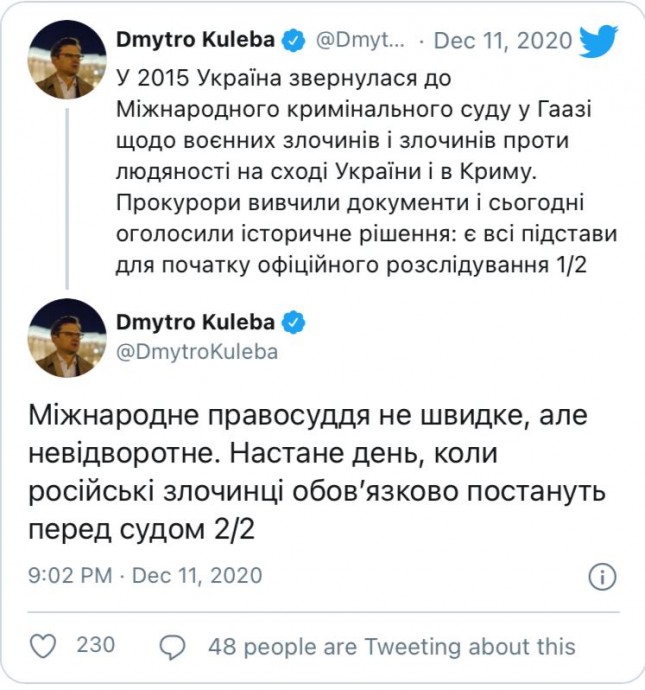Click the 230 likes count

coord(96,646)
